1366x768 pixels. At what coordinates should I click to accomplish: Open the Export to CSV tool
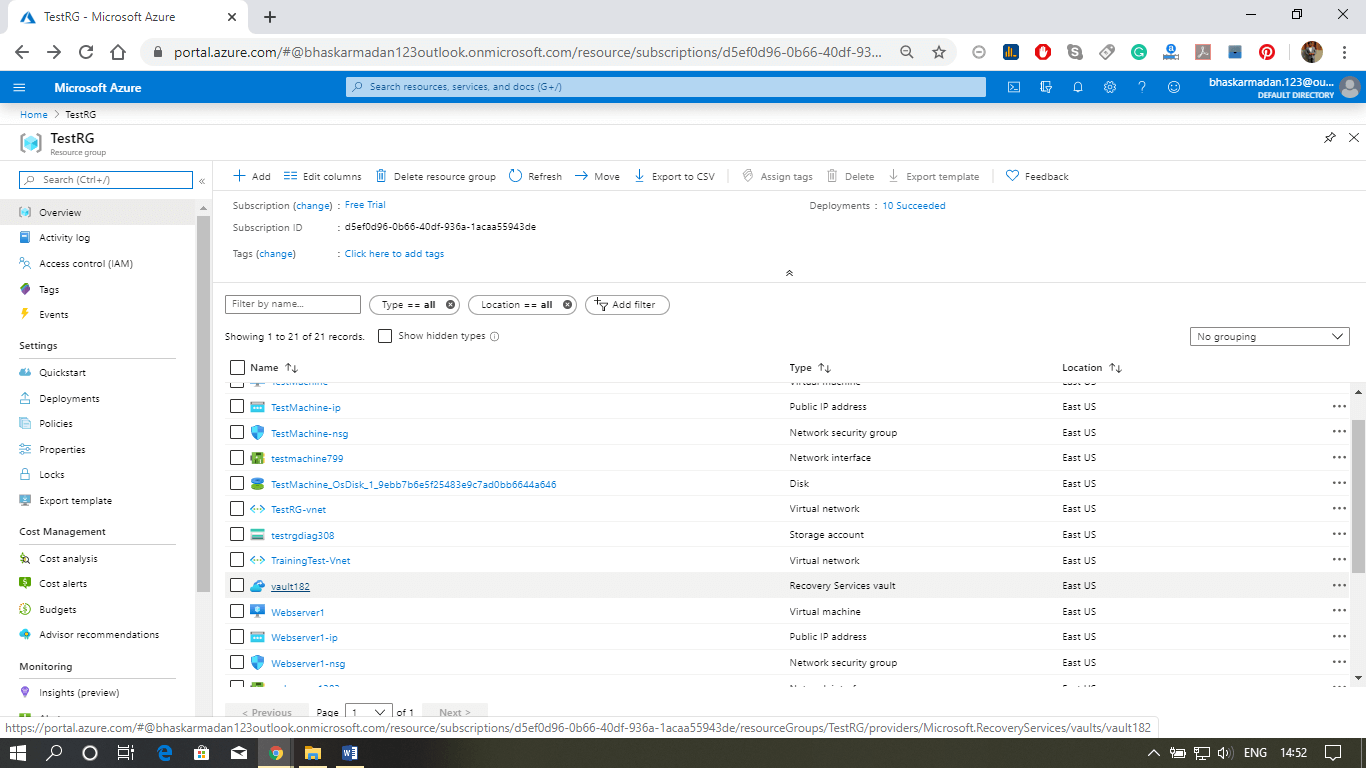click(x=675, y=176)
